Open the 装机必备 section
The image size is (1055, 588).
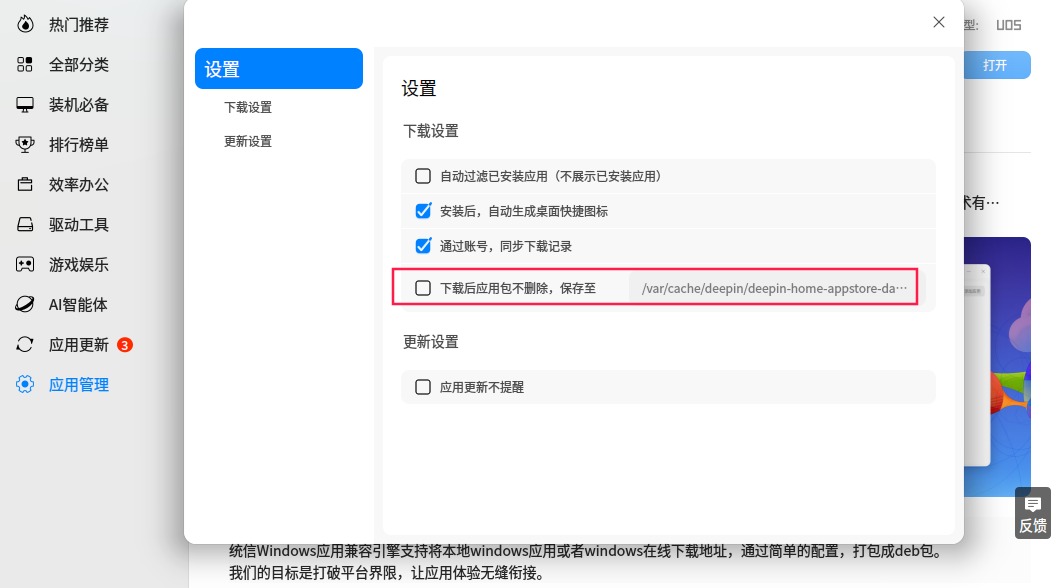tap(79, 105)
